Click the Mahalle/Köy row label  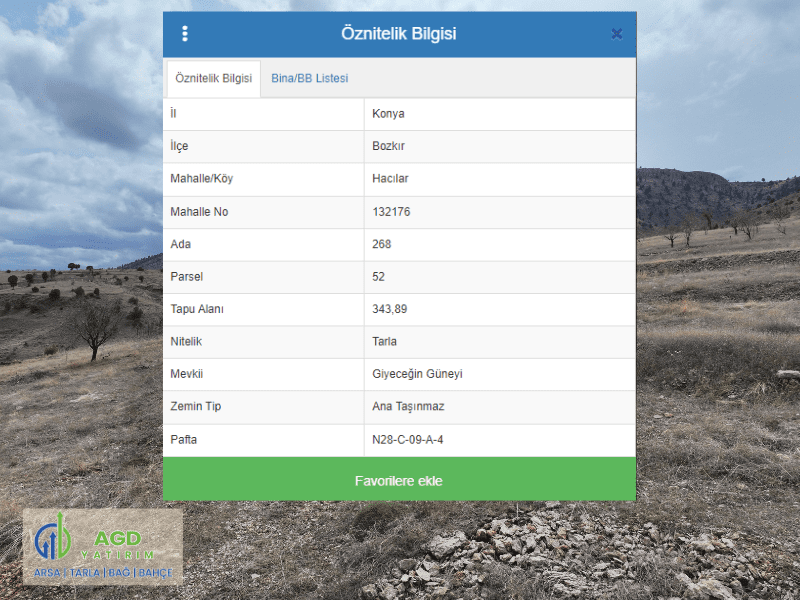click(201, 179)
